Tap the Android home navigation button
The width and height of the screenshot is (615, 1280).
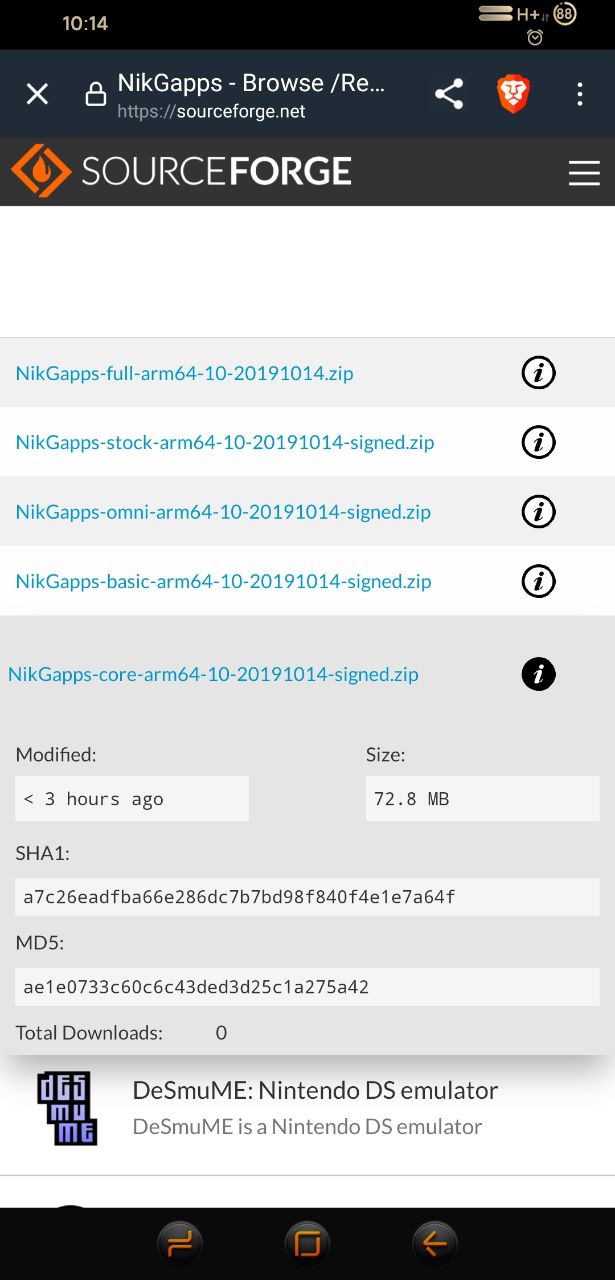tap(307, 1243)
